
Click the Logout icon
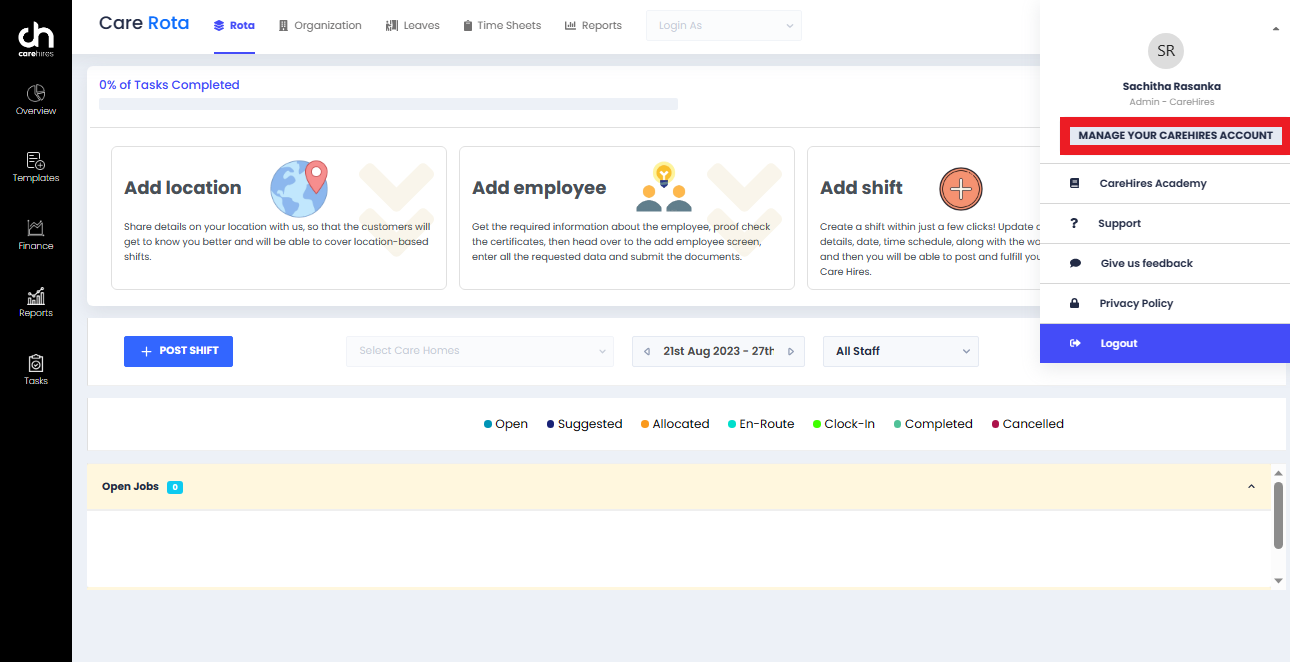pos(1074,343)
